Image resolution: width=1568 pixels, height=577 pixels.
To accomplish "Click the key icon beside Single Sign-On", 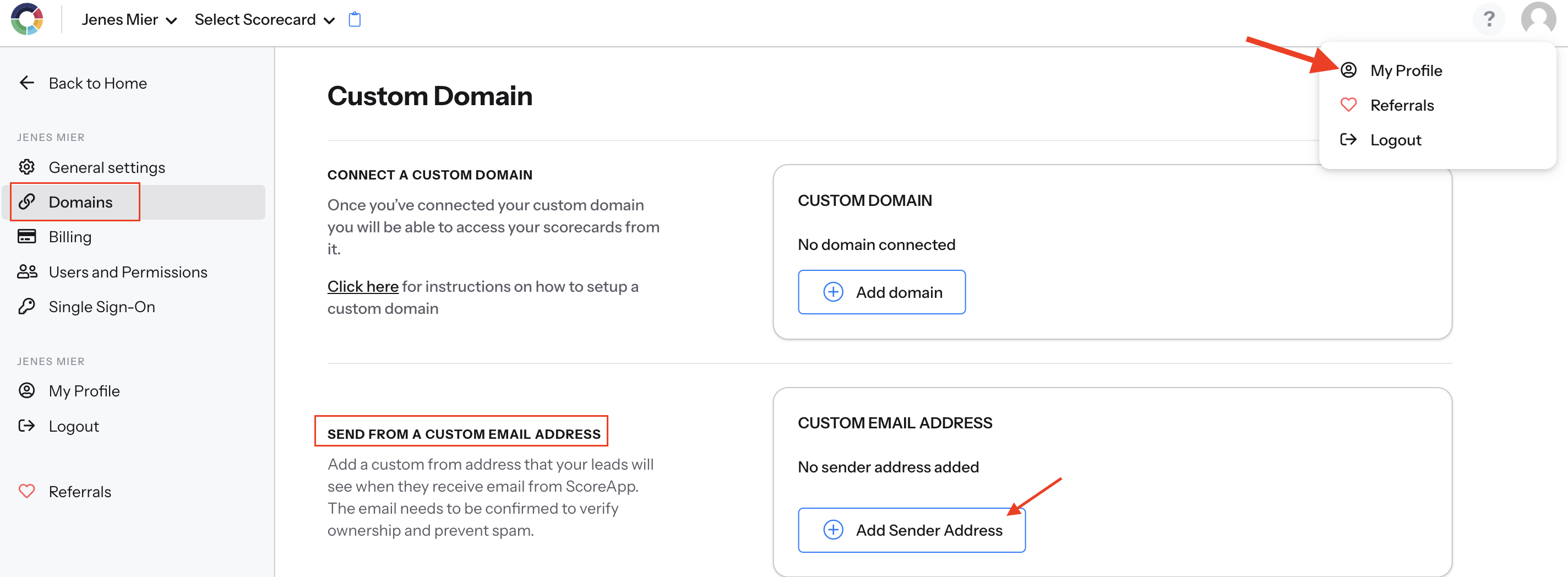I will click(27, 306).
